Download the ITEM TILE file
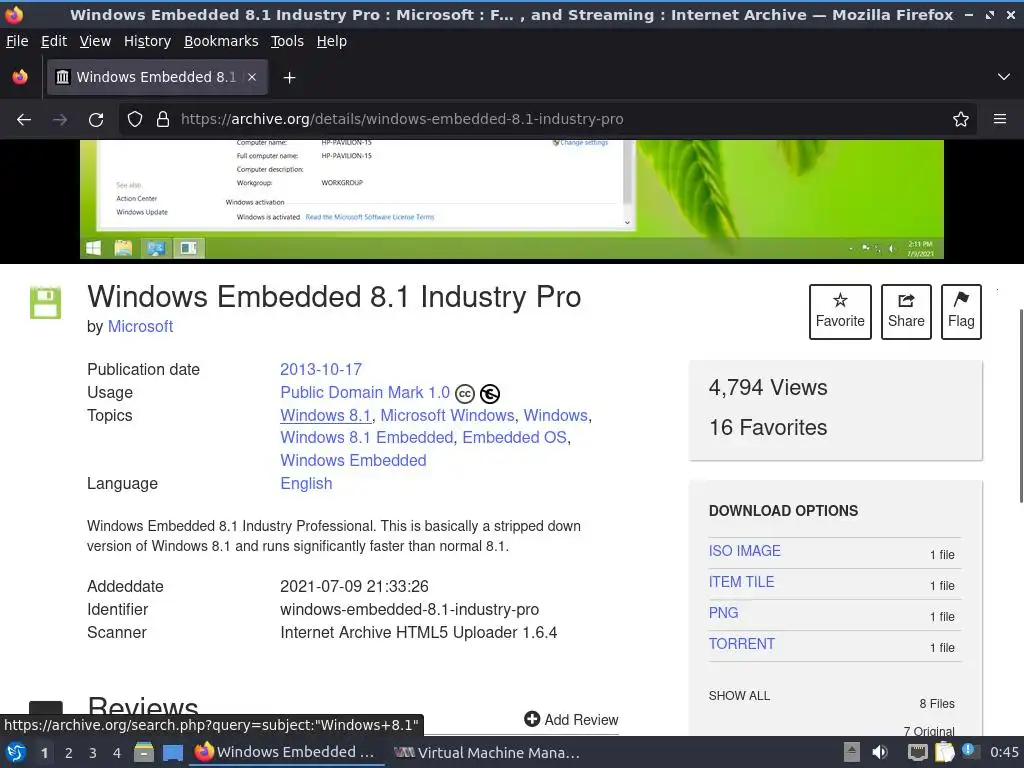This screenshot has height=768, width=1024. pyautogui.click(x=741, y=582)
